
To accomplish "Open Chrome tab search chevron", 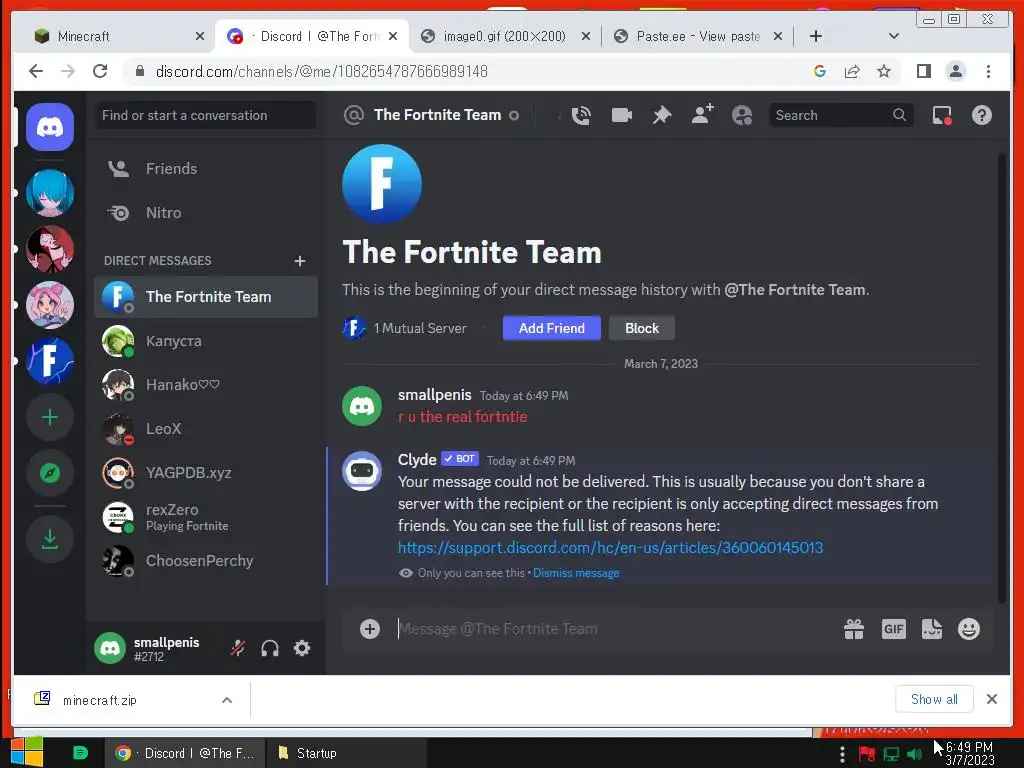I will coord(894,36).
